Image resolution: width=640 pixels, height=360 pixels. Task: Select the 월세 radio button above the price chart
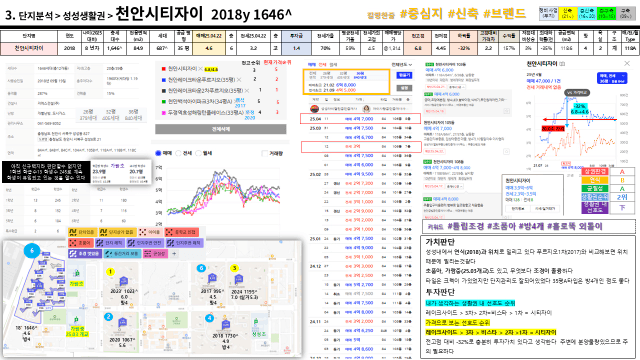198,153
